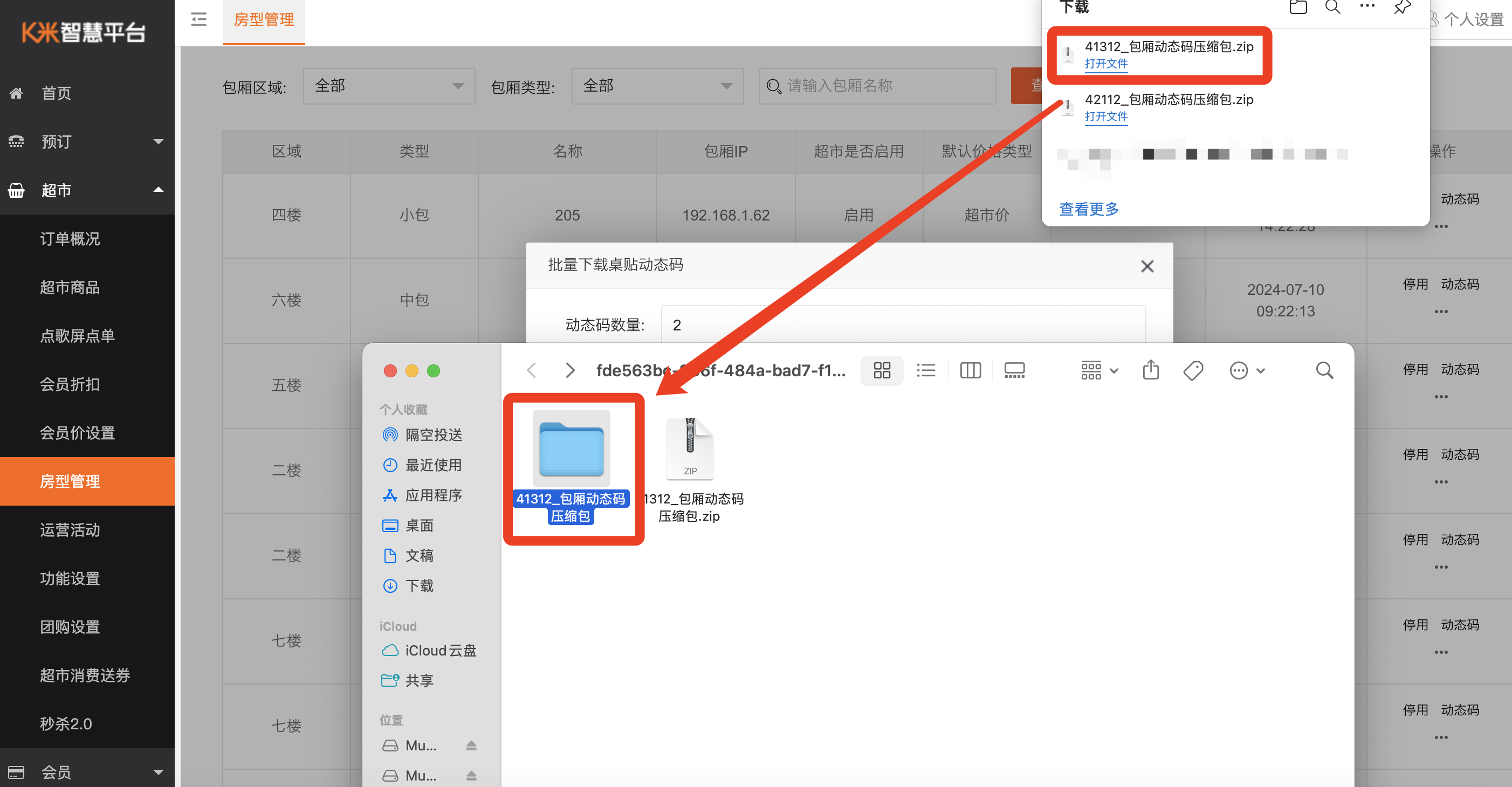
Task: Open file link for 41312_包厢动态码压缩包.zip
Action: click(1106, 64)
